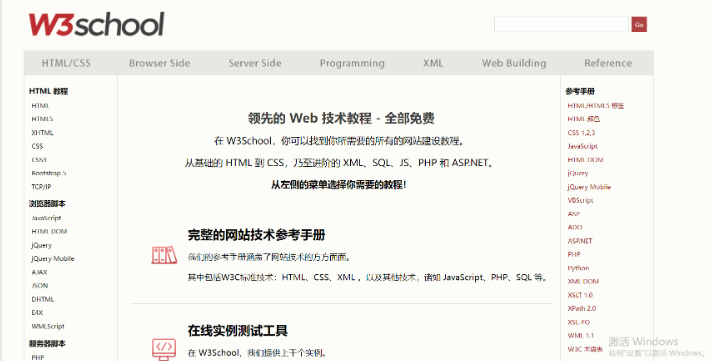Viewport: 712px width, 361px height.
Task: Open the Bootstrap 5 tutorial link
Action: coord(49,173)
